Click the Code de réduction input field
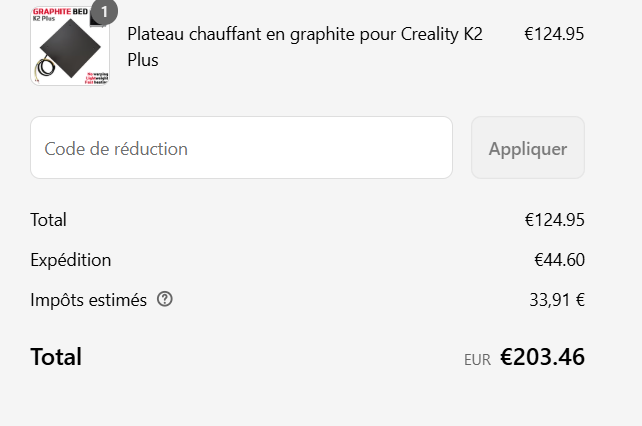This screenshot has width=642, height=426. pos(241,148)
